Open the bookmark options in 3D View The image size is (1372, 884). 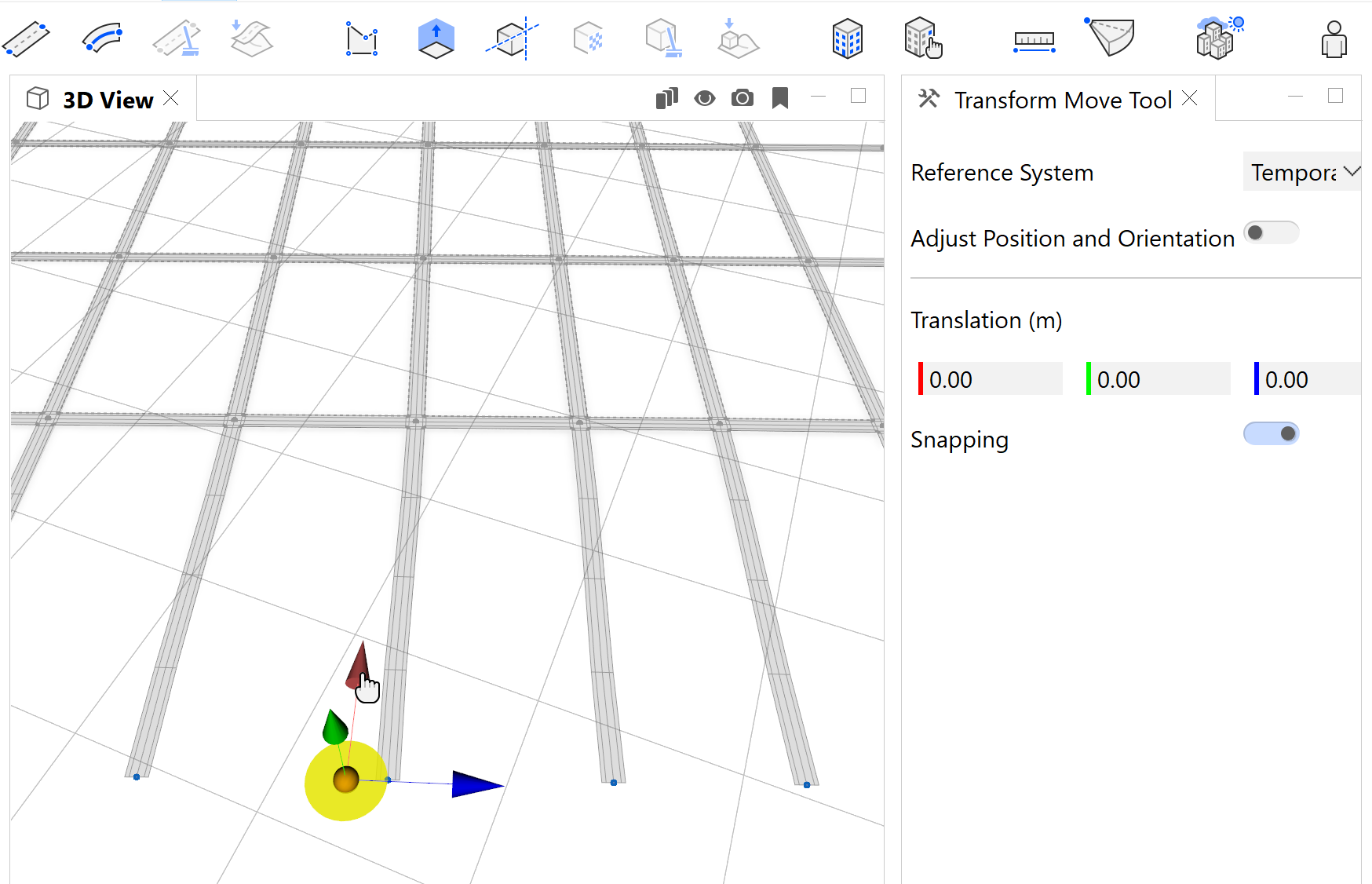(x=779, y=97)
